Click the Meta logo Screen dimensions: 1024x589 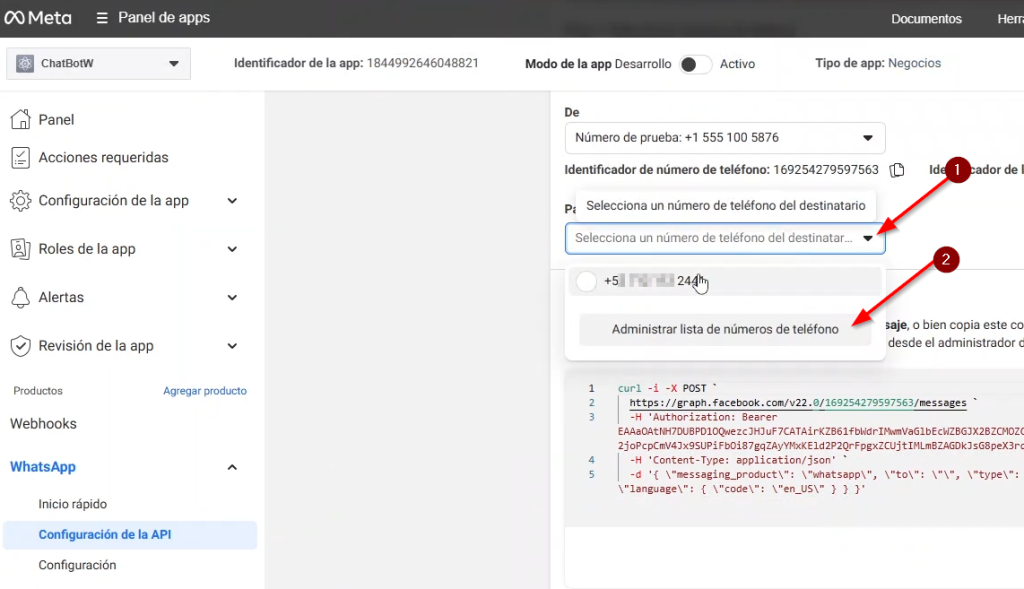point(38,18)
